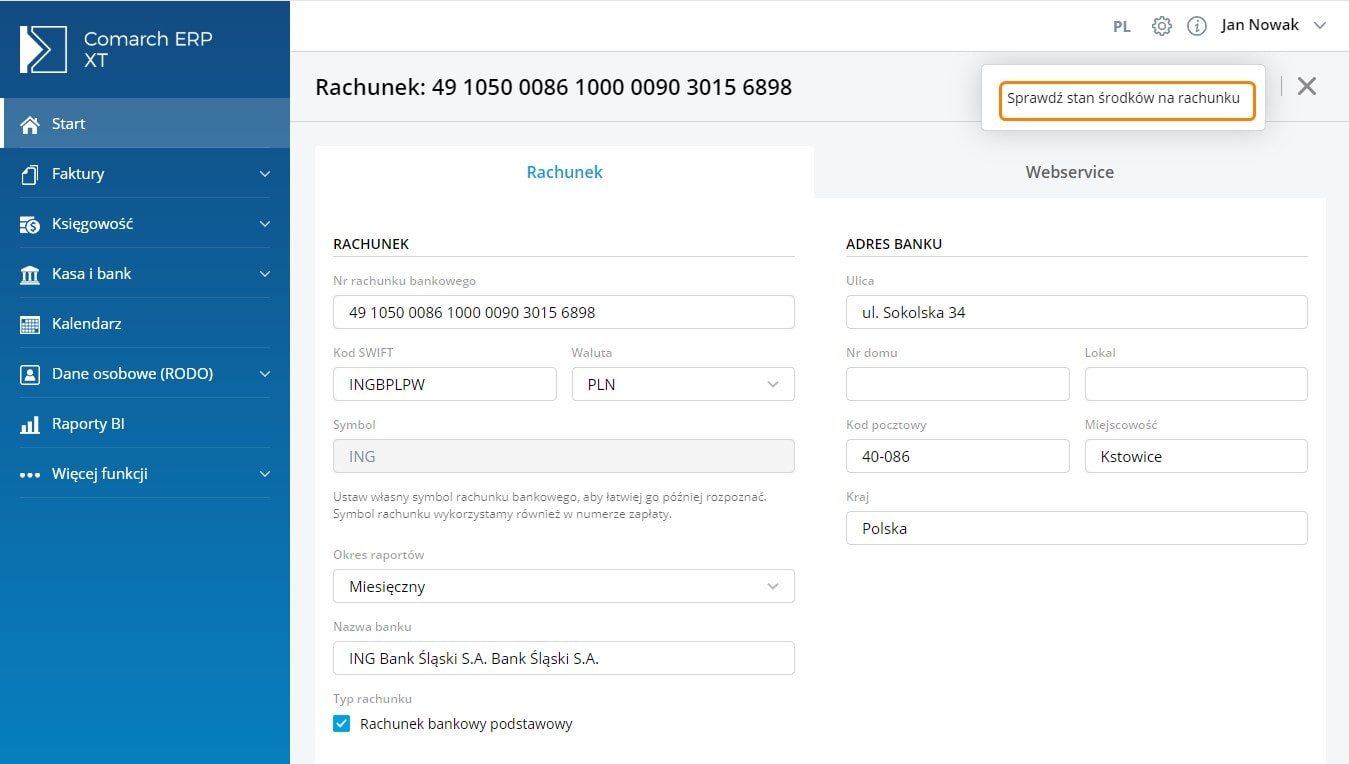Uncheck Rachunek bankowy podstawowy checkbox
The height and width of the screenshot is (764, 1349).
tap(342, 724)
